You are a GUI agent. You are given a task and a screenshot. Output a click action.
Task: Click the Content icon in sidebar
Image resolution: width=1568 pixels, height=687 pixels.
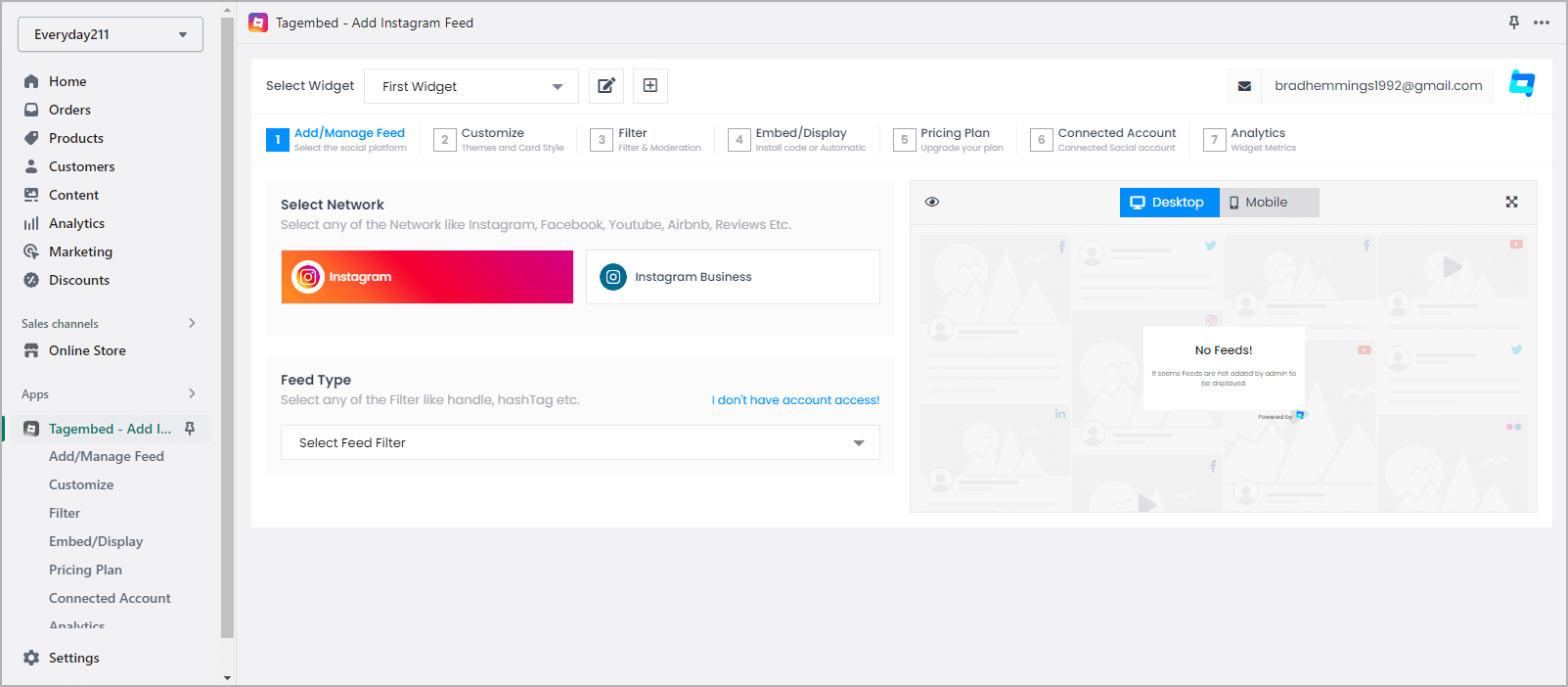(31, 195)
